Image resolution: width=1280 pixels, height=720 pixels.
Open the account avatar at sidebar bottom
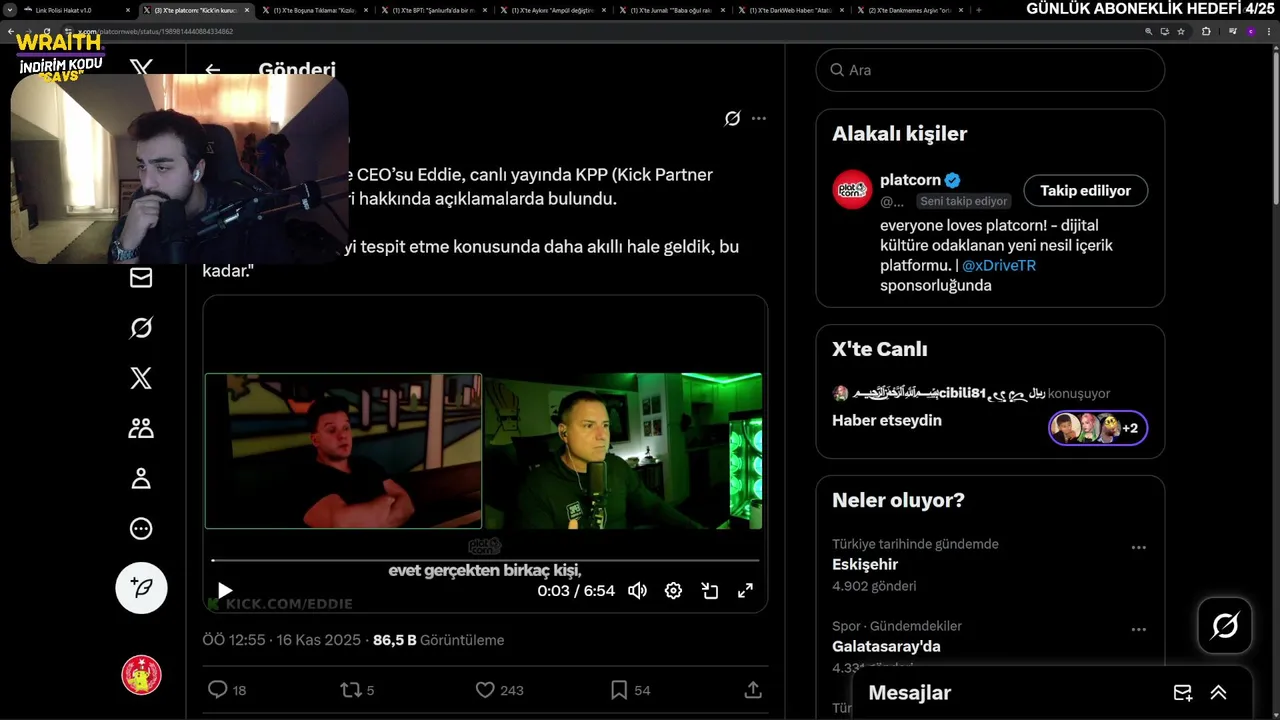pyautogui.click(x=141, y=675)
